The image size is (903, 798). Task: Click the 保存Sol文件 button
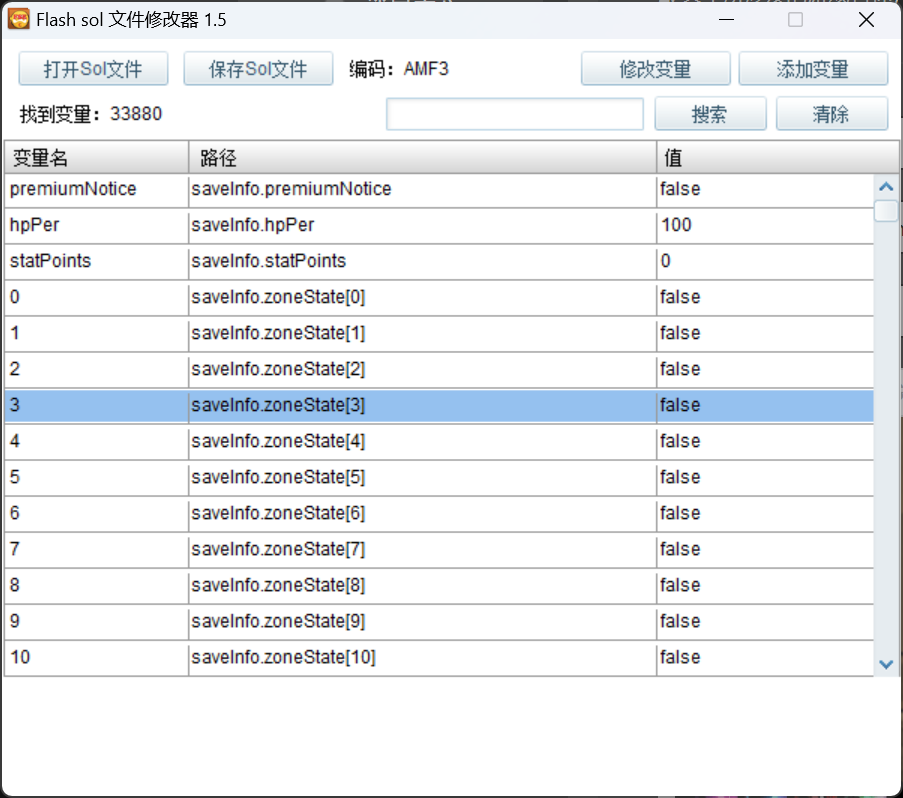click(x=258, y=69)
